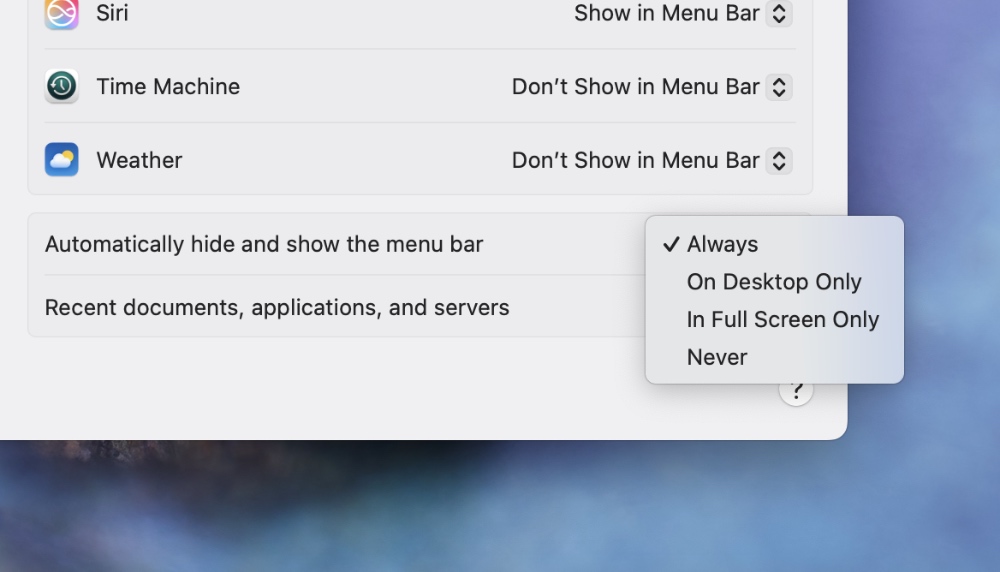Expand Time Machine's Don't Show in Menu Bar popup

[636, 87]
